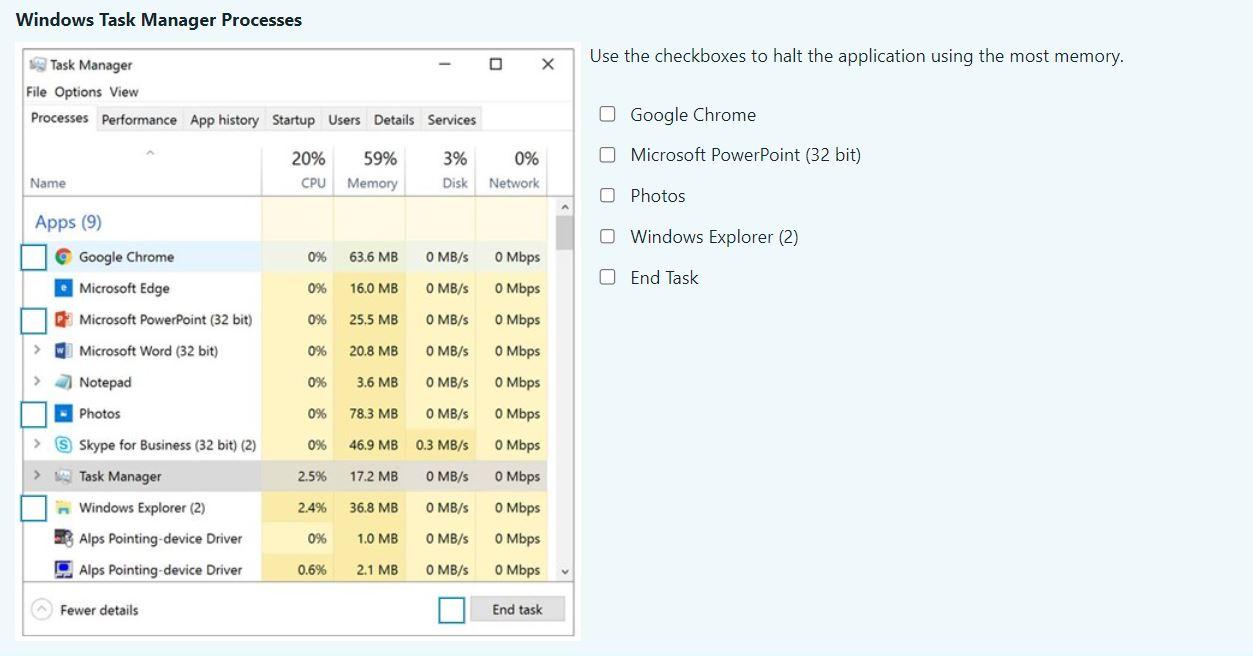This screenshot has height=656, width=1253.
Task: Expand Skype for Business child processes
Action: [x=37, y=444]
